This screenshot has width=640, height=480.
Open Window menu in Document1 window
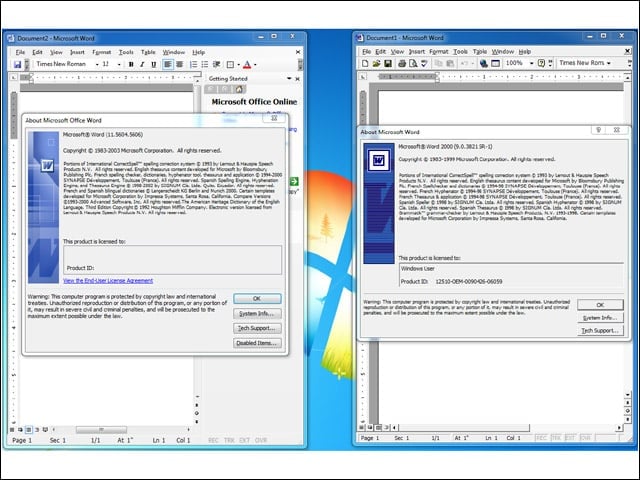point(502,51)
